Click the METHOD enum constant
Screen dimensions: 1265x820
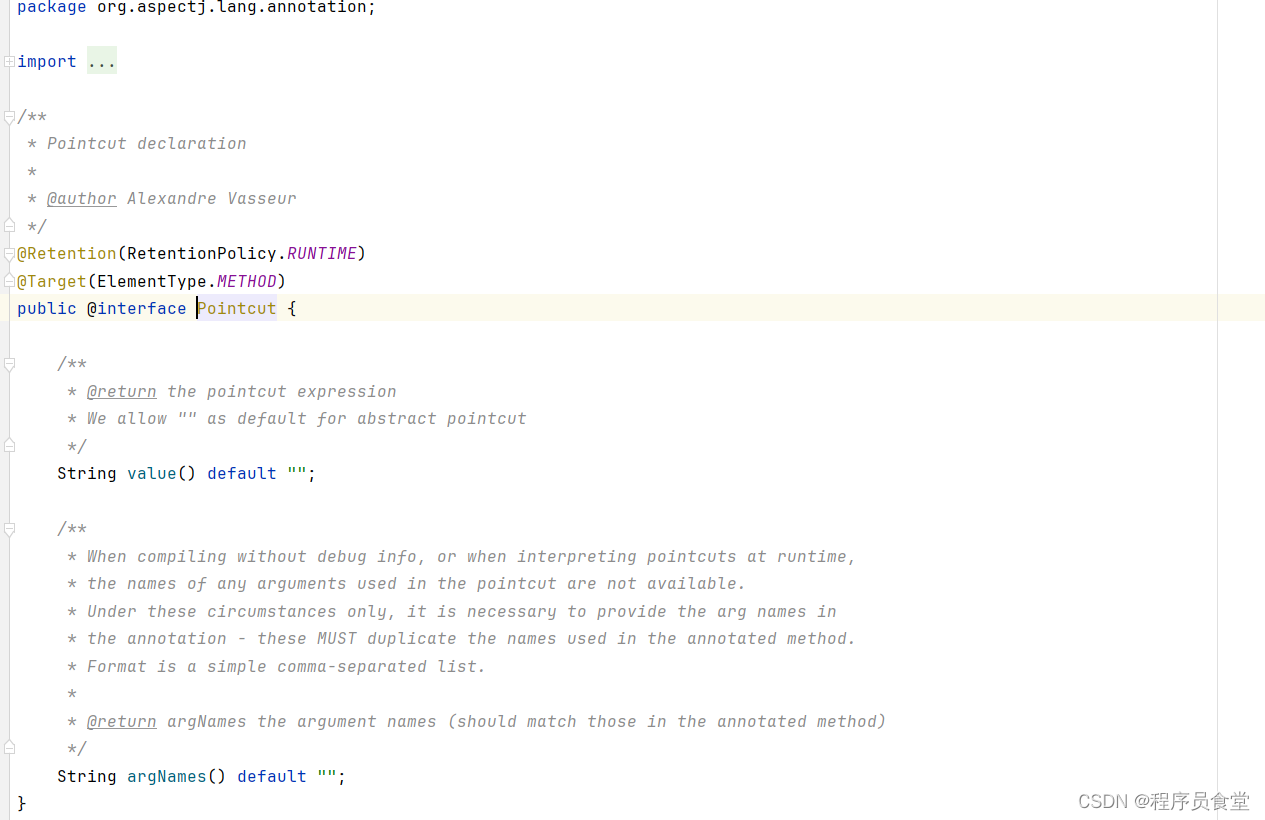pos(247,281)
